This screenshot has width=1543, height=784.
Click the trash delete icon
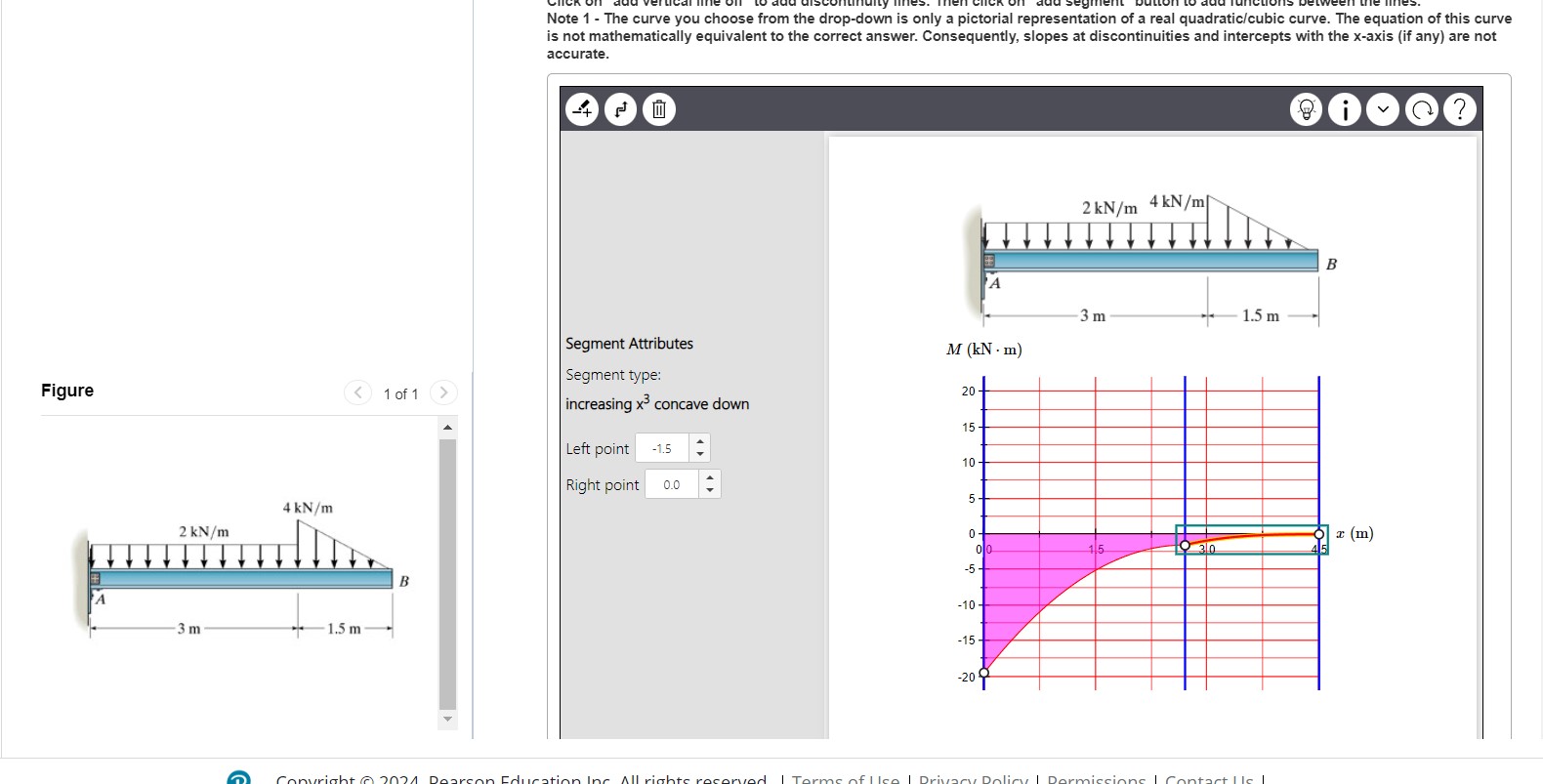pyautogui.click(x=659, y=108)
